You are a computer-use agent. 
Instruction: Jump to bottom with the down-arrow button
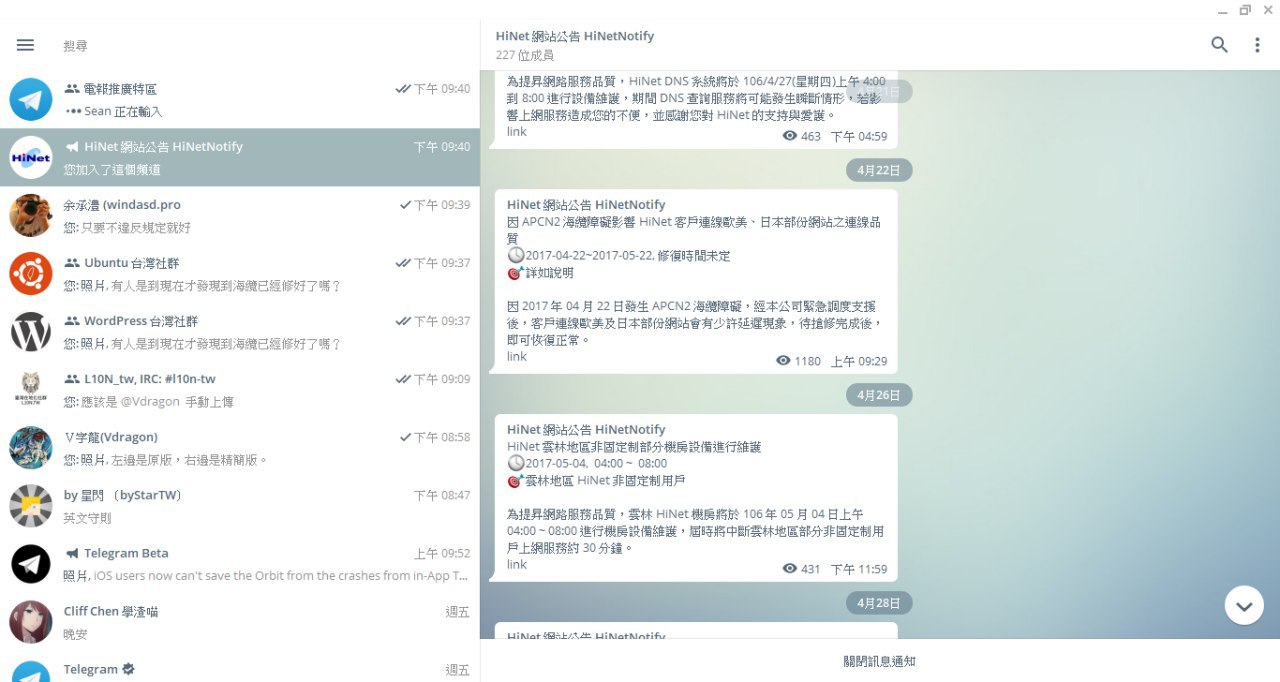point(1244,606)
